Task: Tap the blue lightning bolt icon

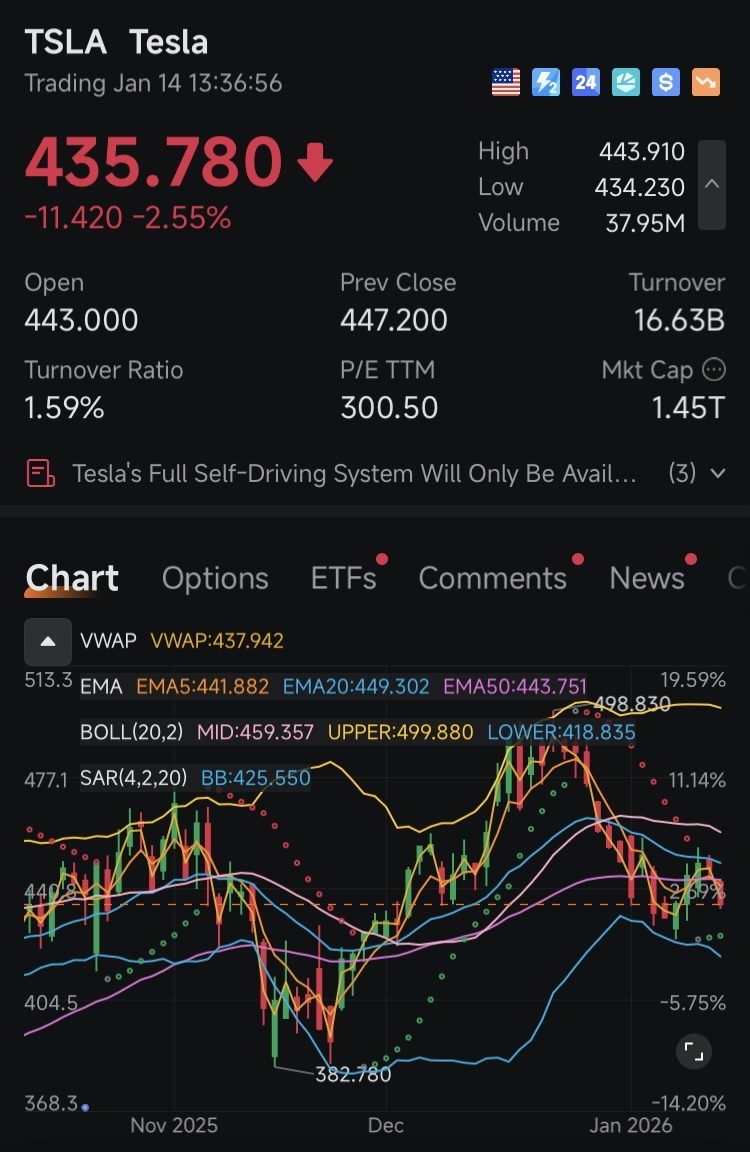Action: pos(546,82)
